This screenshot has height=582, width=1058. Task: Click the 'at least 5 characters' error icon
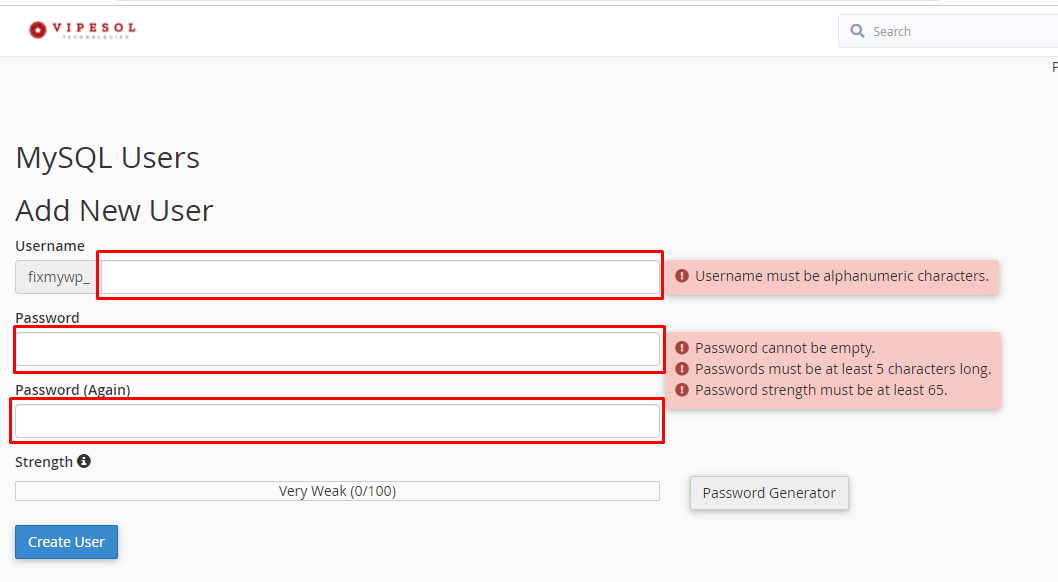coord(682,369)
